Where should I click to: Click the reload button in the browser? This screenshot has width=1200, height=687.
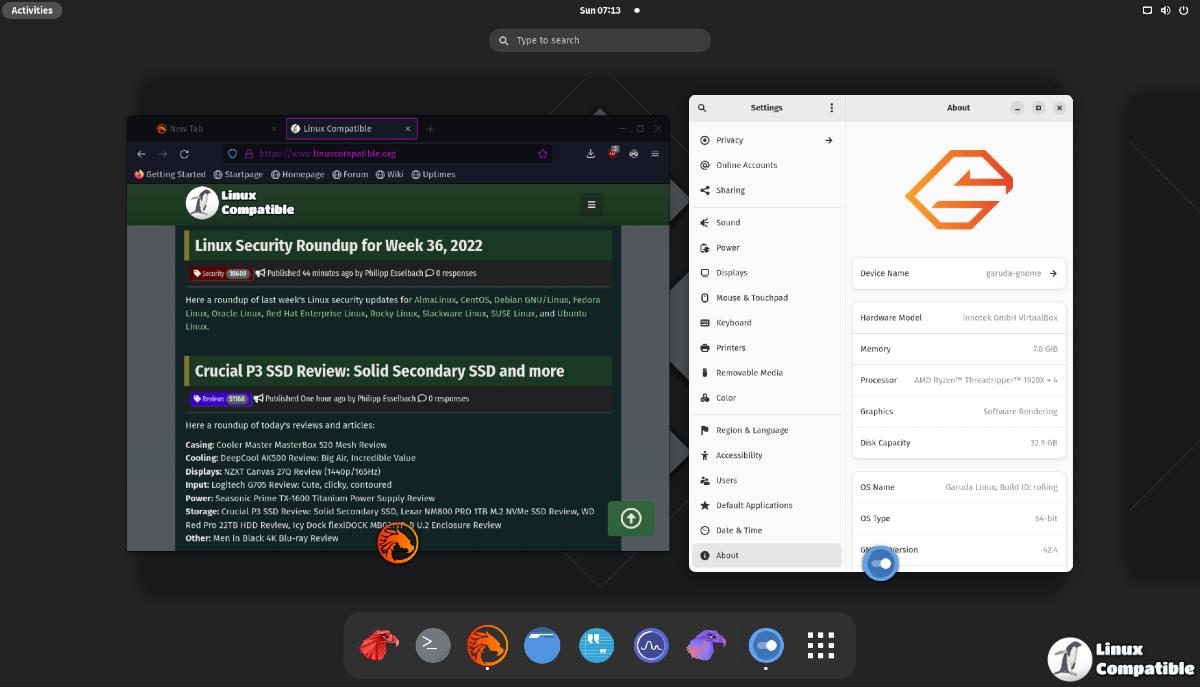coord(184,154)
